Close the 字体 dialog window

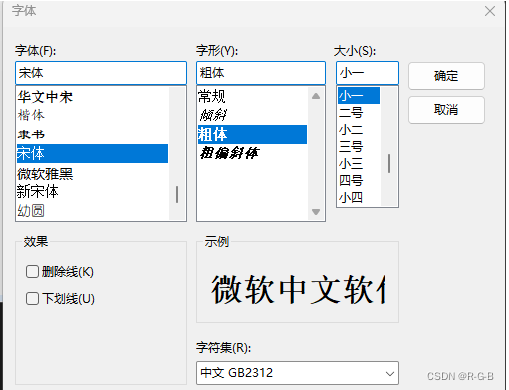(489, 11)
